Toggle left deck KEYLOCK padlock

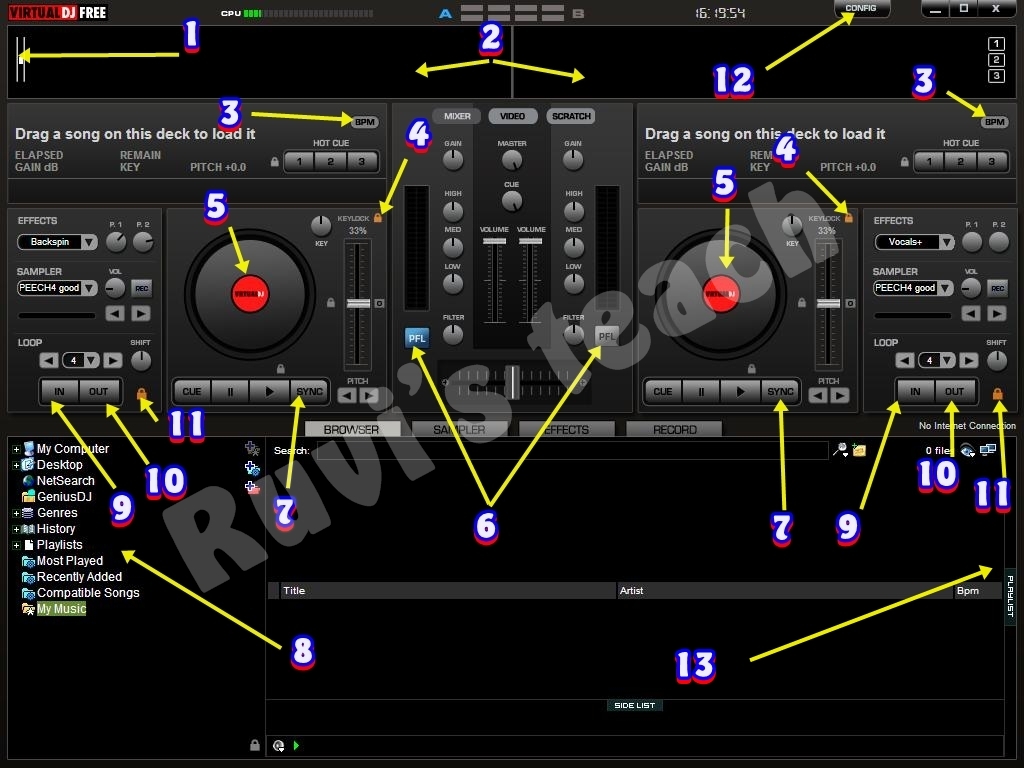coord(378,217)
